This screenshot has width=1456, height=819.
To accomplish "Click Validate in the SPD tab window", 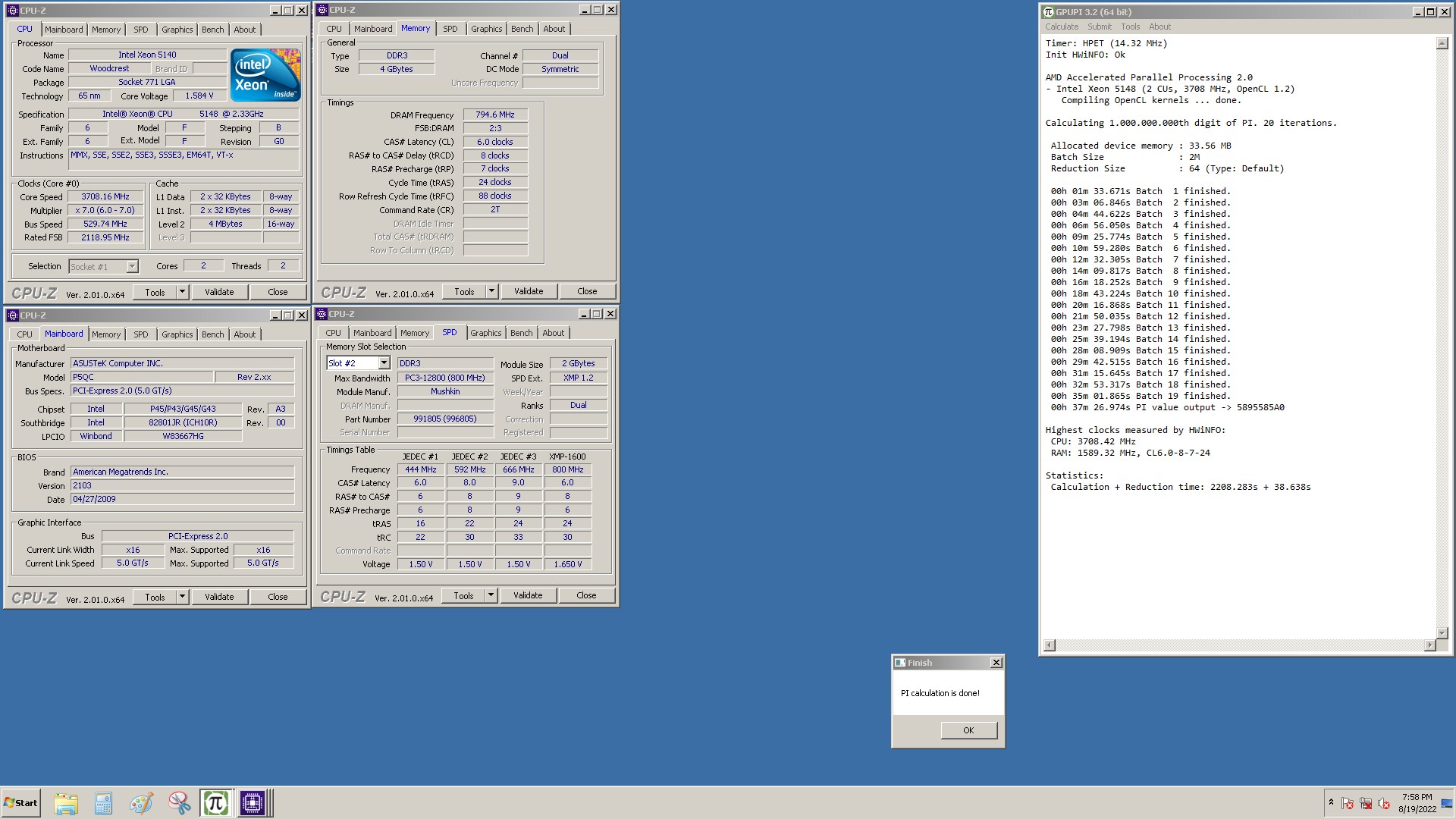I will point(528,595).
